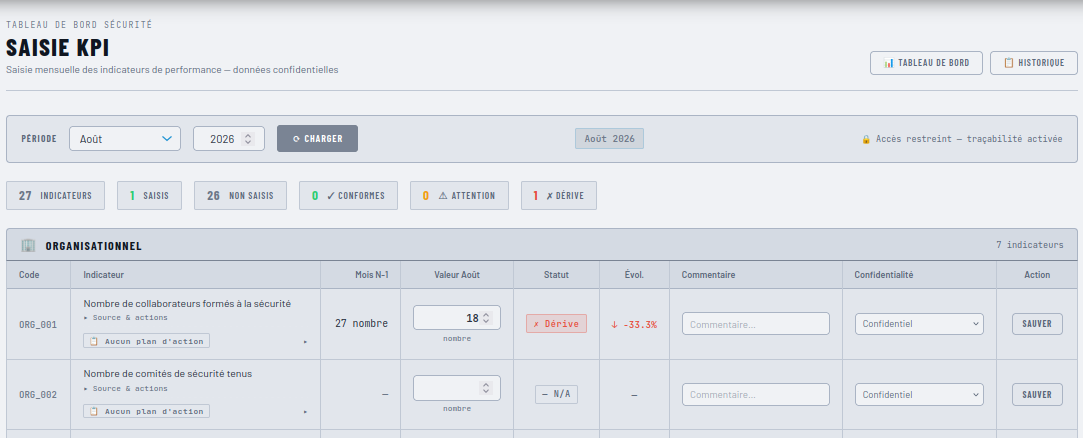
Task: Expand Source & actions for ORG_001
Action: [126, 318]
